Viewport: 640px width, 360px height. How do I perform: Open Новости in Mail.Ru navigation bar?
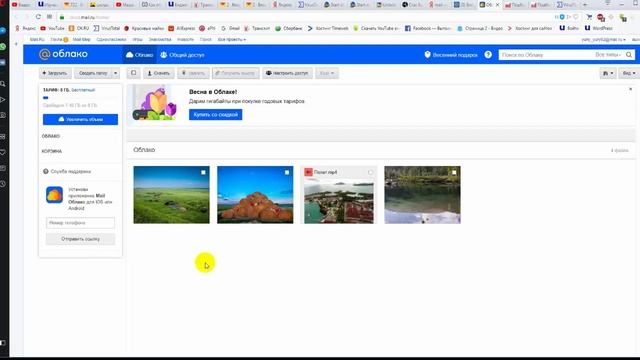(185, 40)
